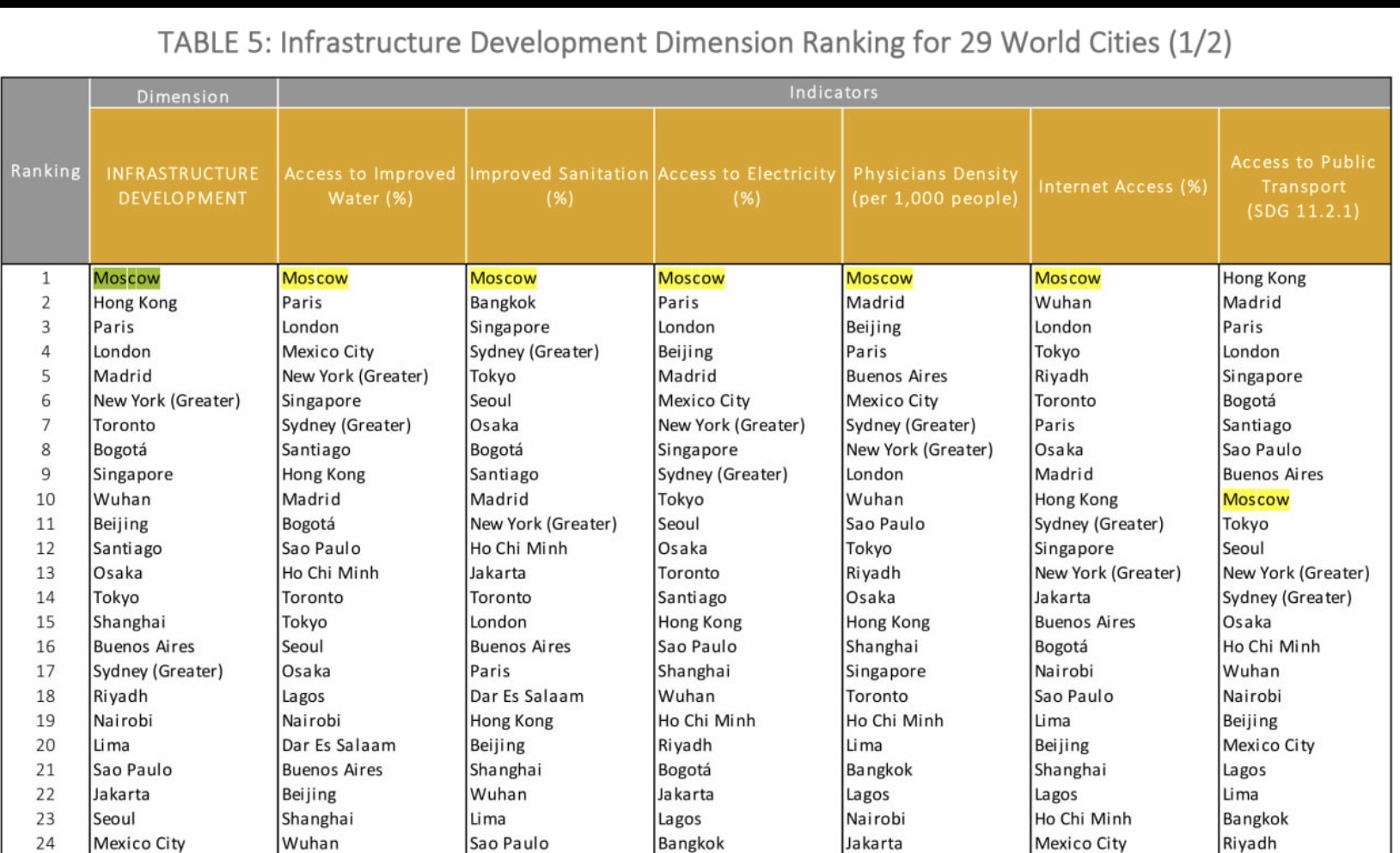Viewport: 1400px width, 853px height.
Task: Select Bangkok in the Improved Sanitation column
Action: [503, 302]
